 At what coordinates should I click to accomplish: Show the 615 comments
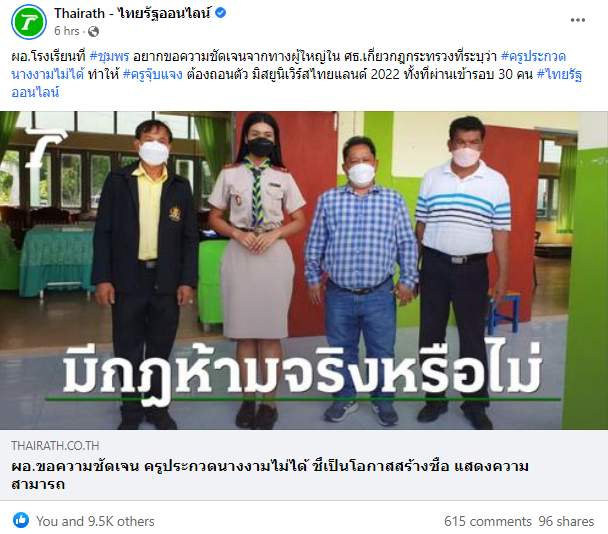coord(487,521)
